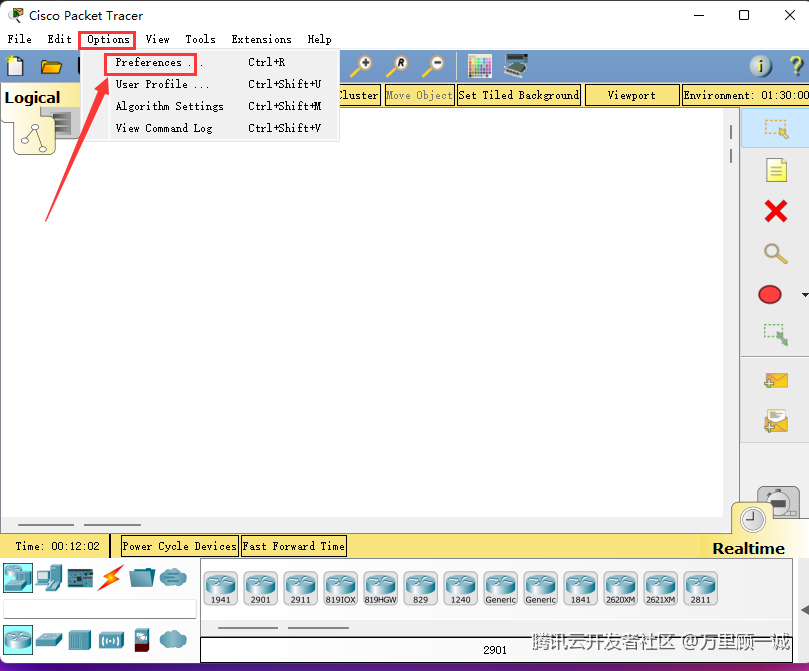This screenshot has height=671, width=809.
Task: Select the End Devices category icon
Action: pos(50,578)
